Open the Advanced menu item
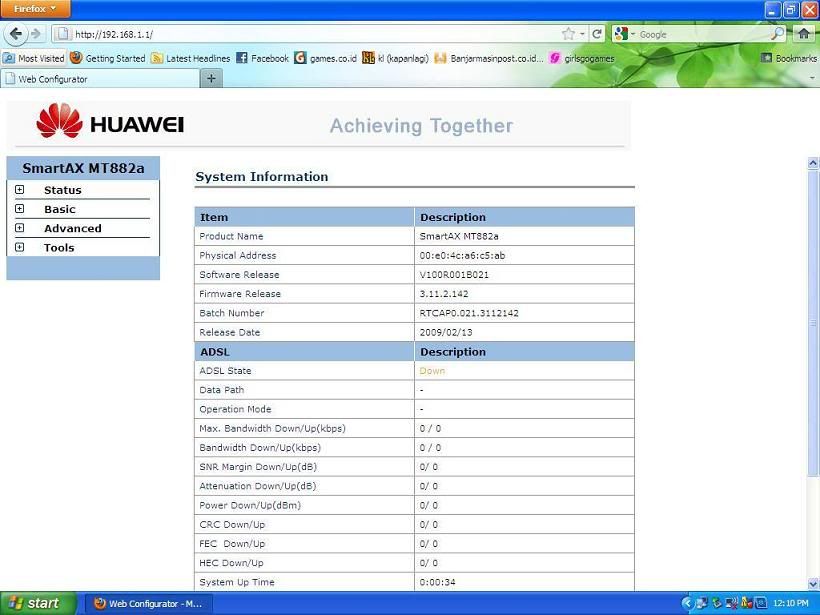The height and width of the screenshot is (615, 820). [73, 229]
